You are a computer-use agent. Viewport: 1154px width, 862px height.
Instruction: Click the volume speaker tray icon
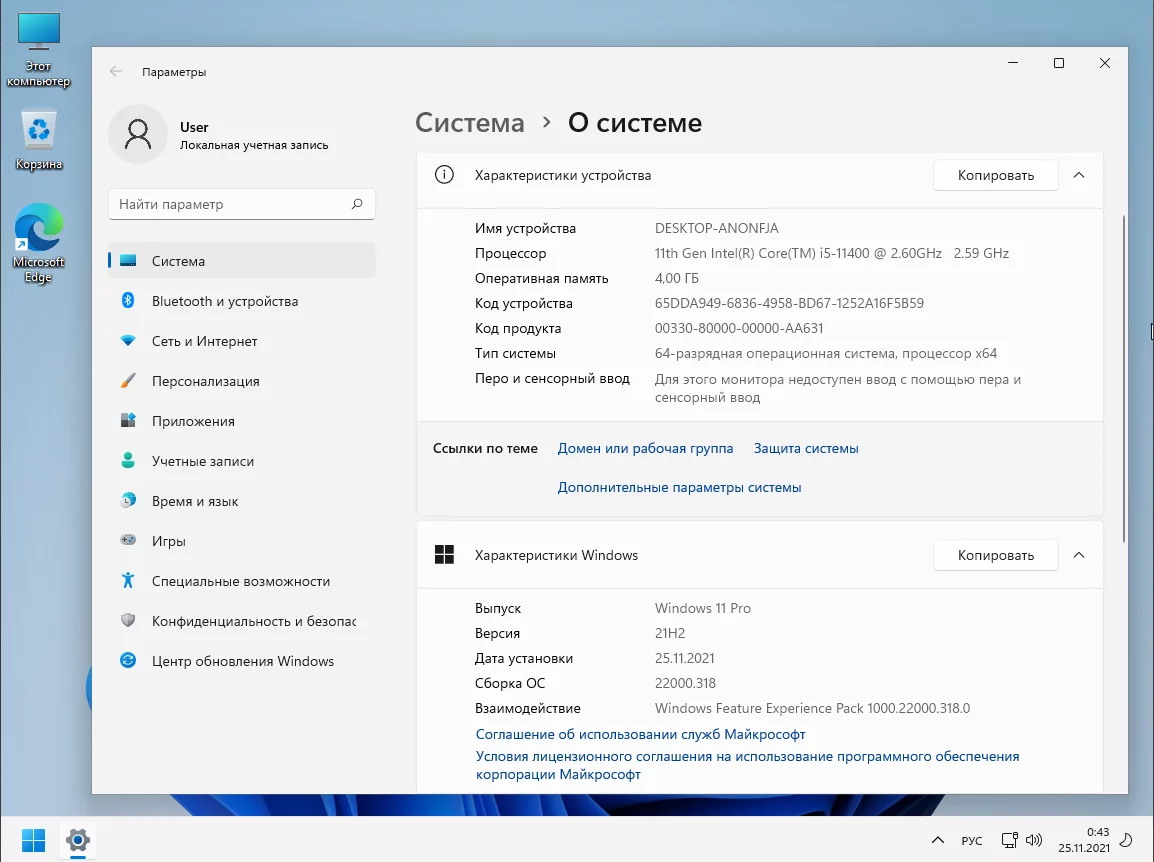tap(1034, 840)
